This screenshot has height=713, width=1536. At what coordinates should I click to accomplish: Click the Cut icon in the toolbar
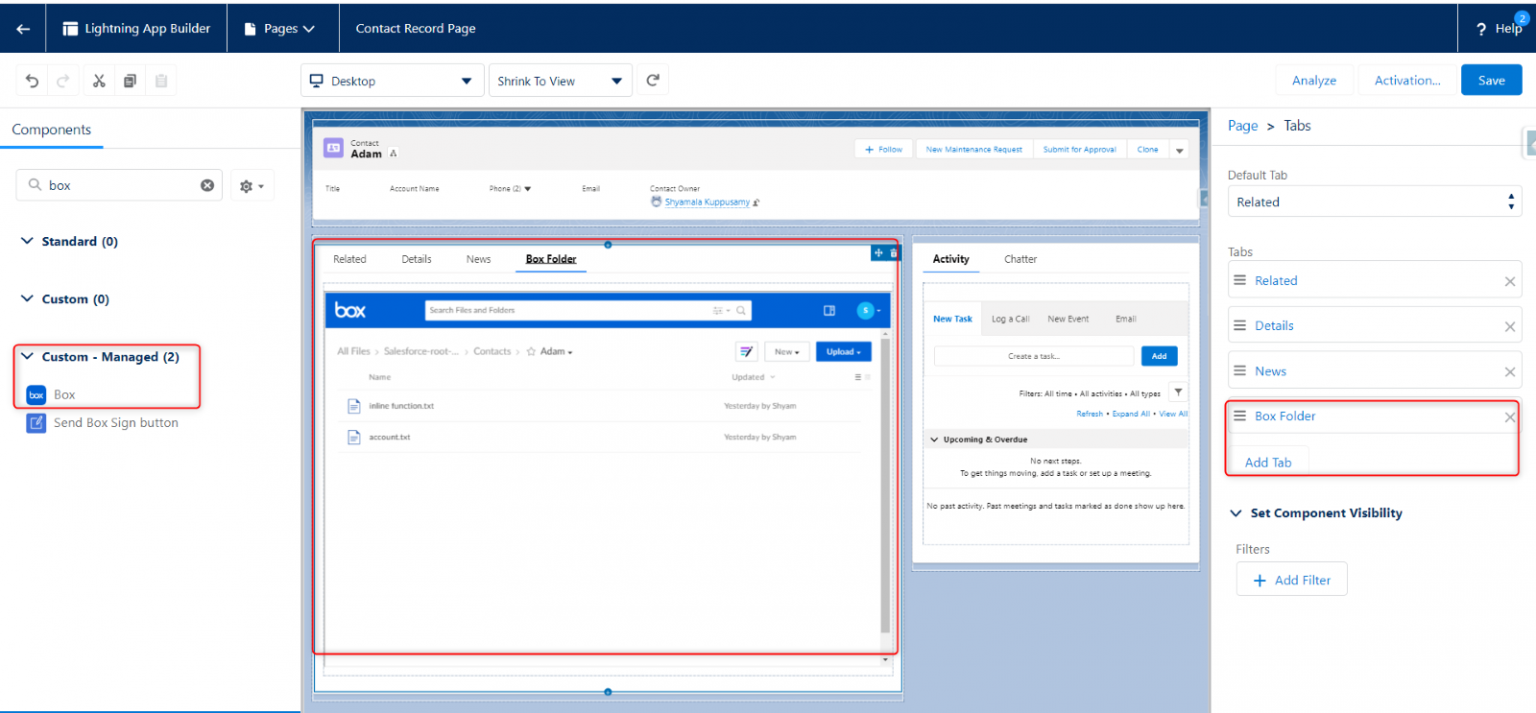98,80
